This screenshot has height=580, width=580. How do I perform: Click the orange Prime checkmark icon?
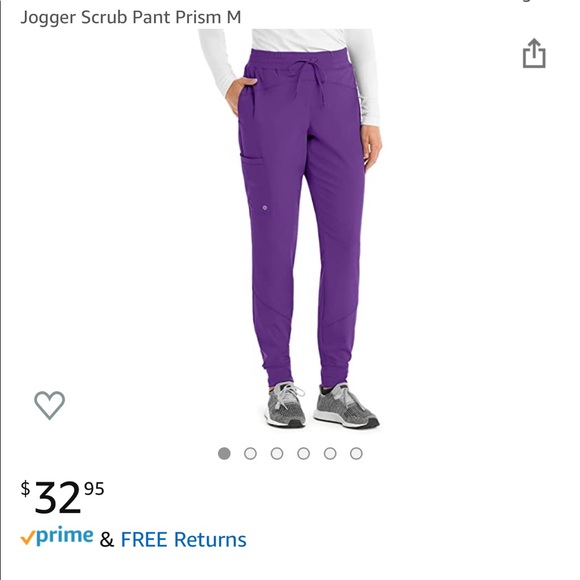tap(28, 537)
